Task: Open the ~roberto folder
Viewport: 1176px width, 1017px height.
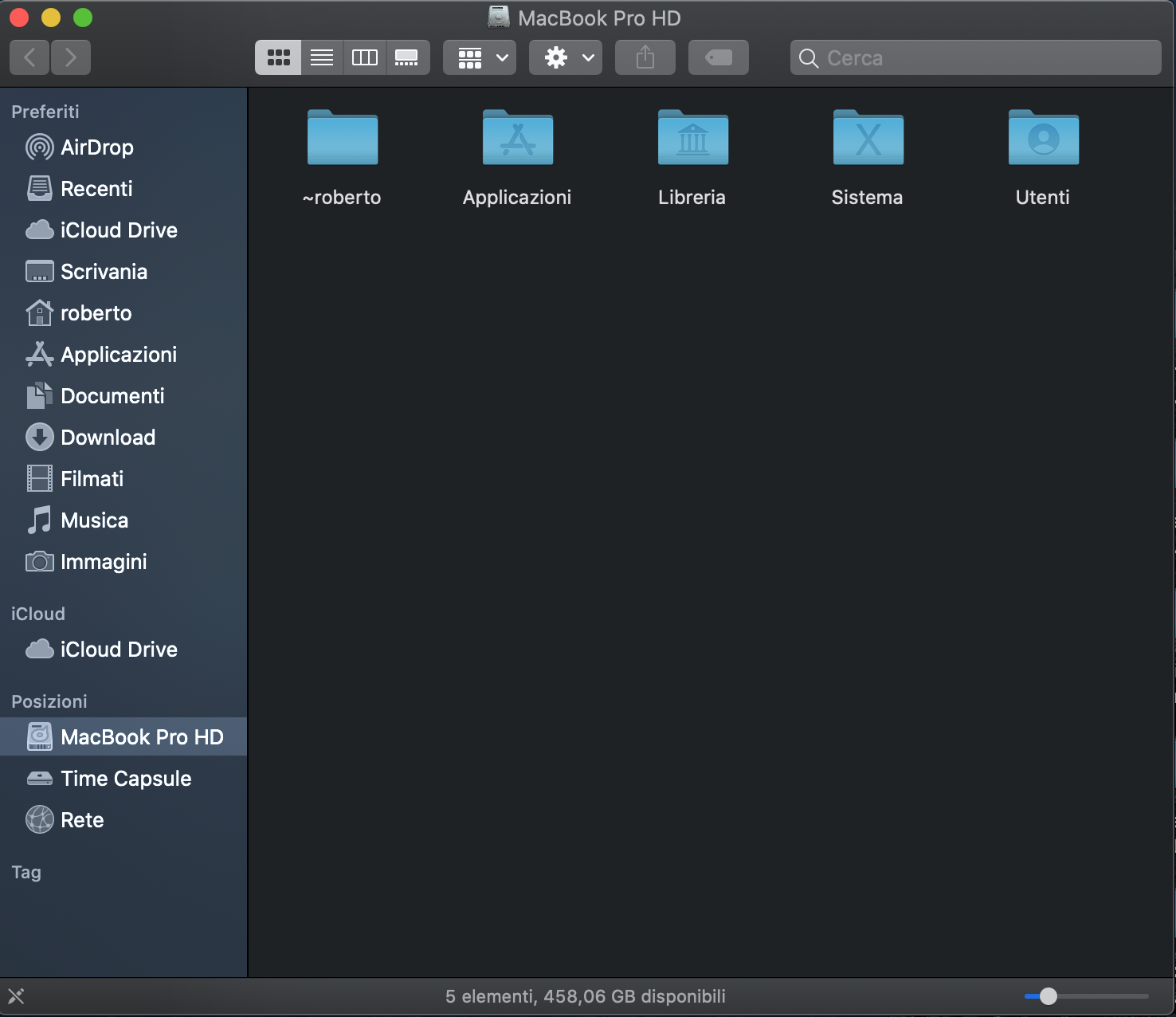Action: (343, 137)
